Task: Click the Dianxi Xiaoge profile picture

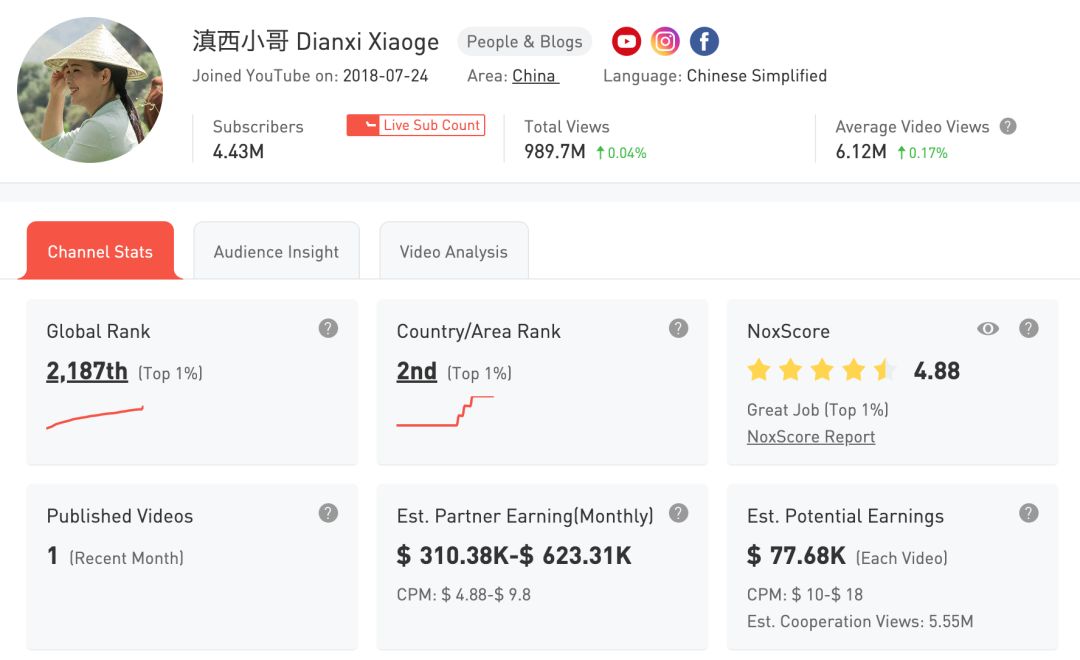Action: coord(90,90)
